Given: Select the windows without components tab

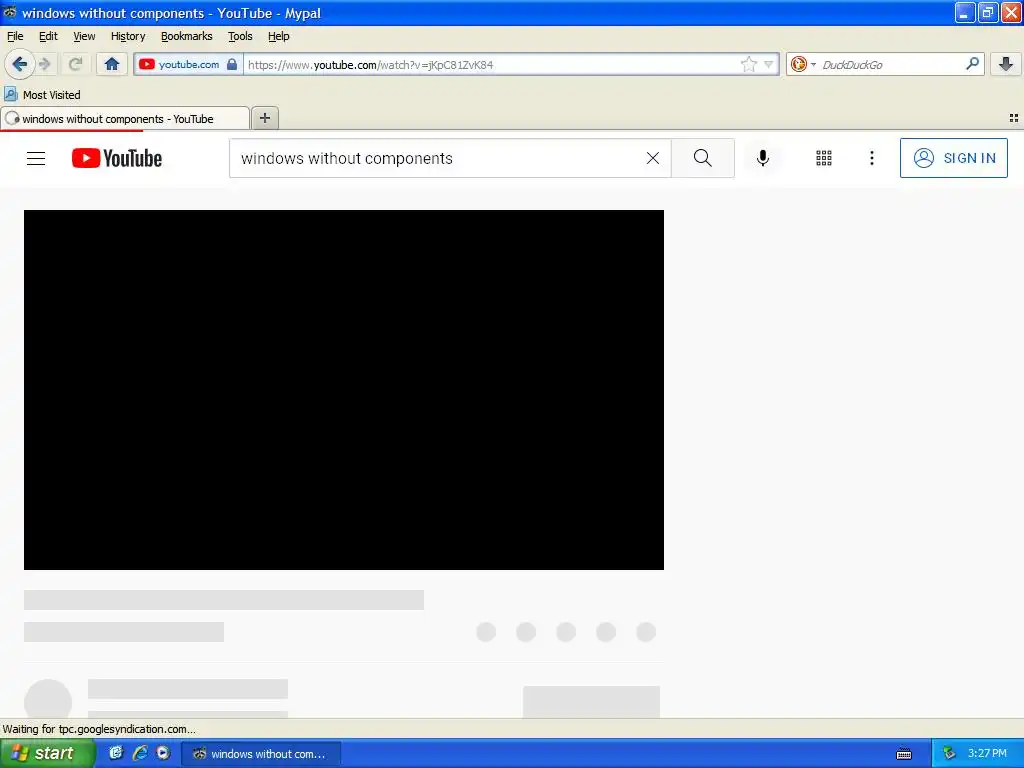Looking at the screenshot, I should pyautogui.click(x=125, y=119).
